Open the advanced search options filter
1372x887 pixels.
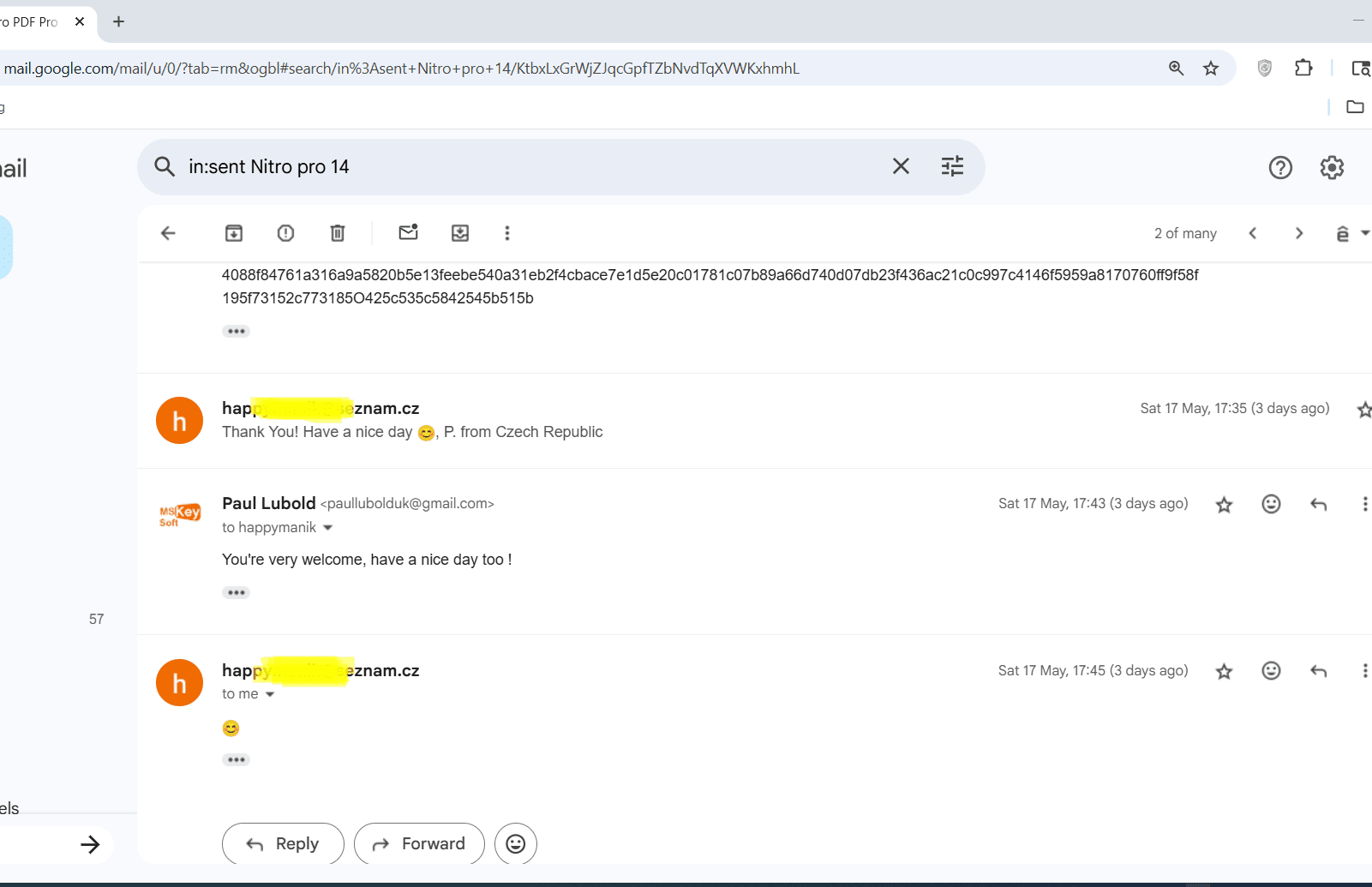coord(952,166)
